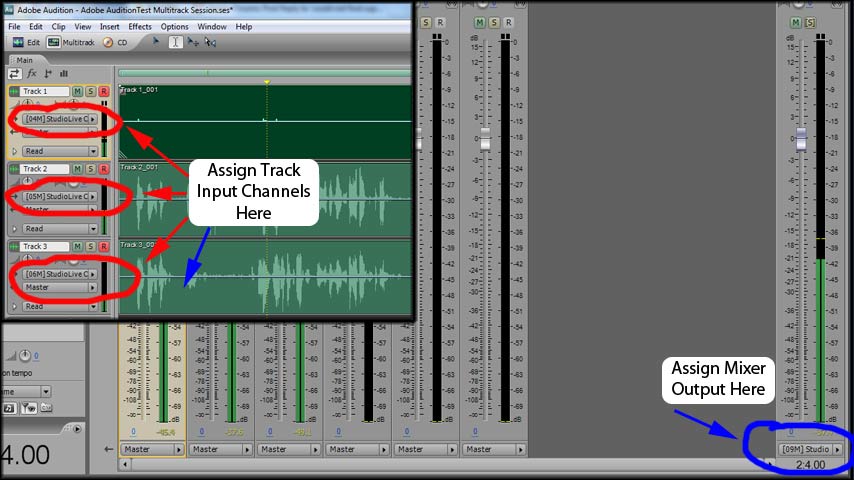The height and width of the screenshot is (480, 854).
Task: Open the File menu
Action: tap(14, 26)
